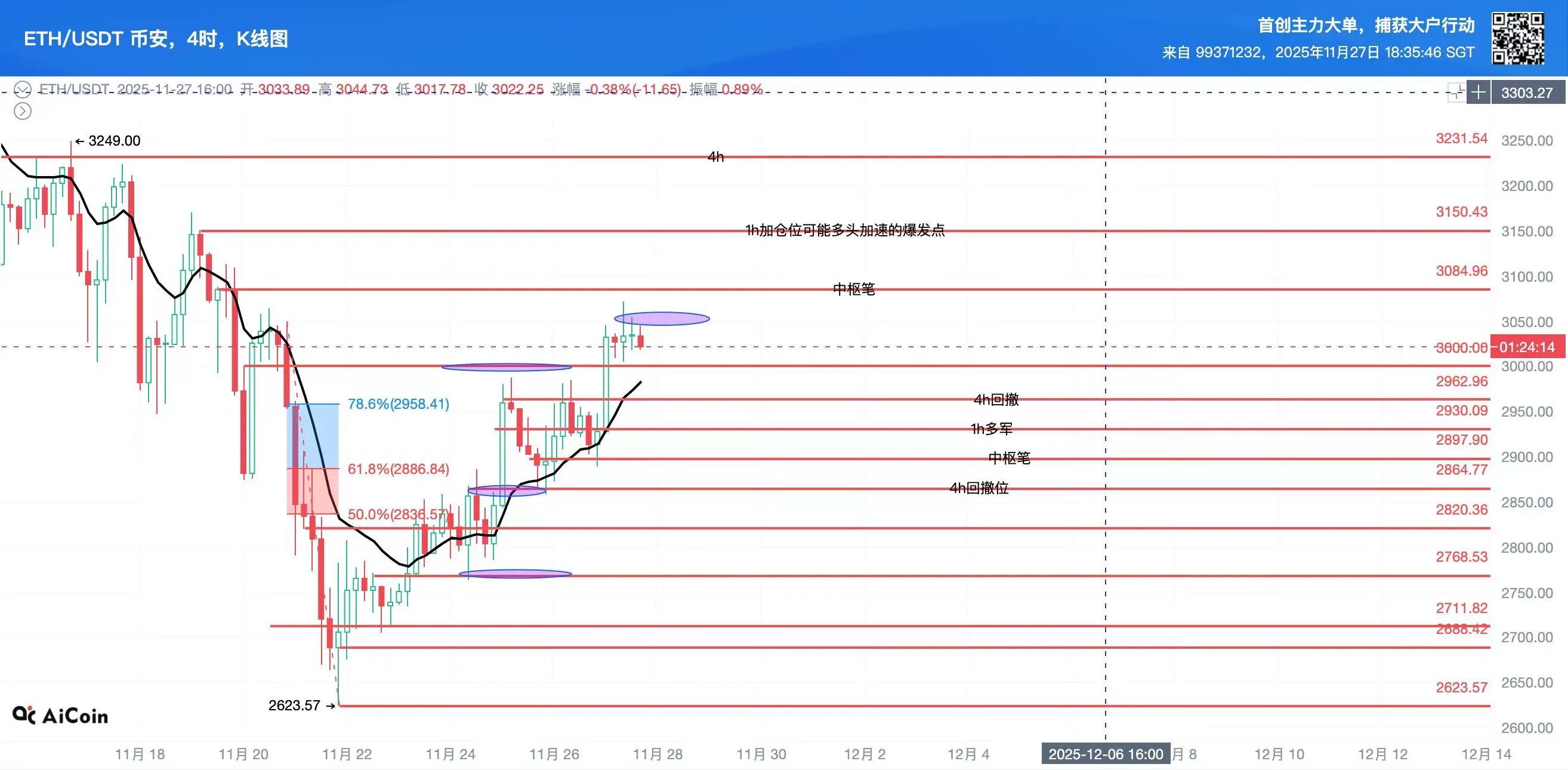Click the 3249.00 high price marker
The image size is (1568, 770).
tap(108, 141)
